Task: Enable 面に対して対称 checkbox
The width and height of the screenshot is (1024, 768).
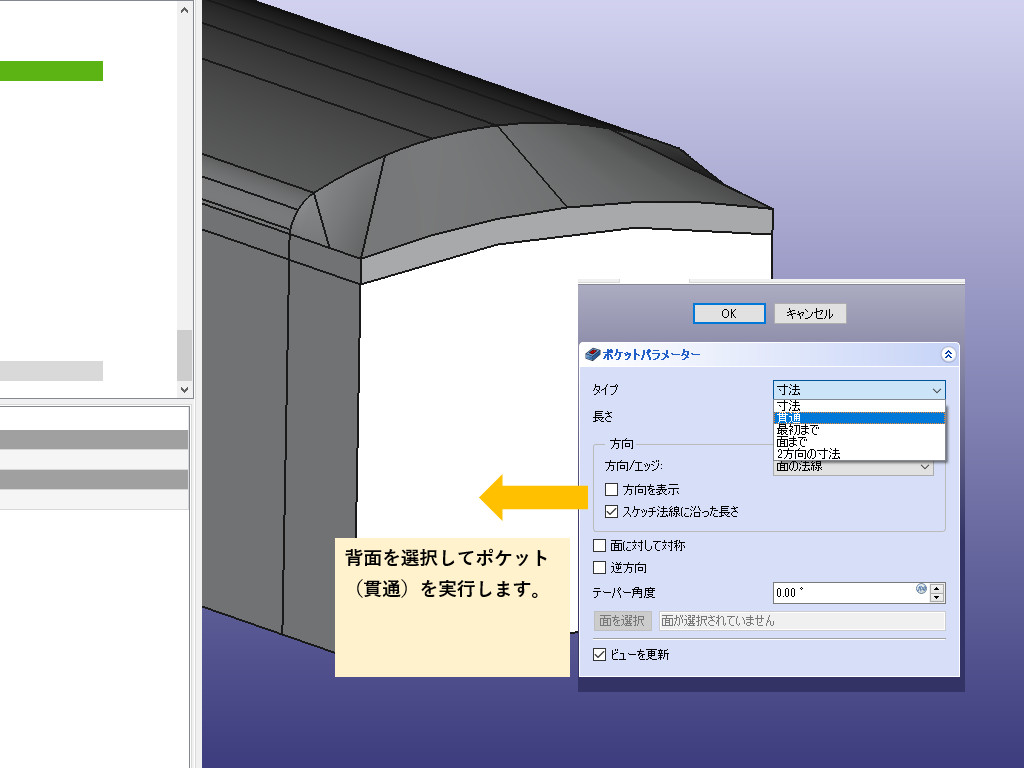Action: 600,546
